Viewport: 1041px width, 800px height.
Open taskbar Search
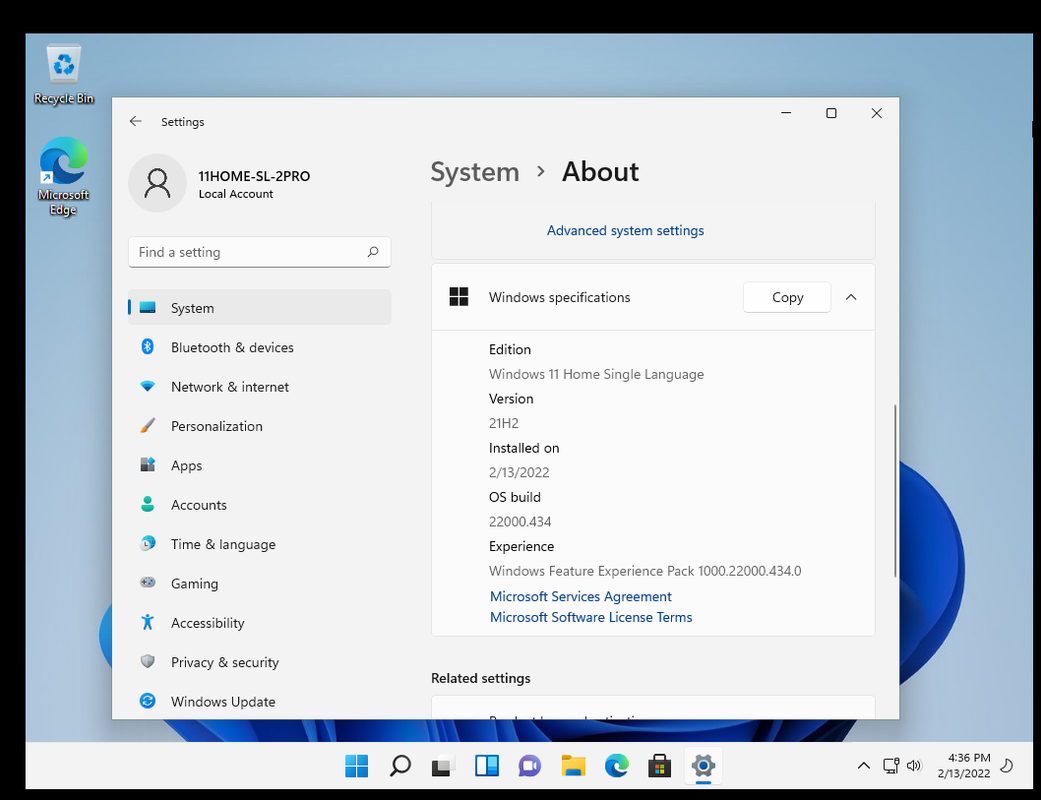pos(400,765)
